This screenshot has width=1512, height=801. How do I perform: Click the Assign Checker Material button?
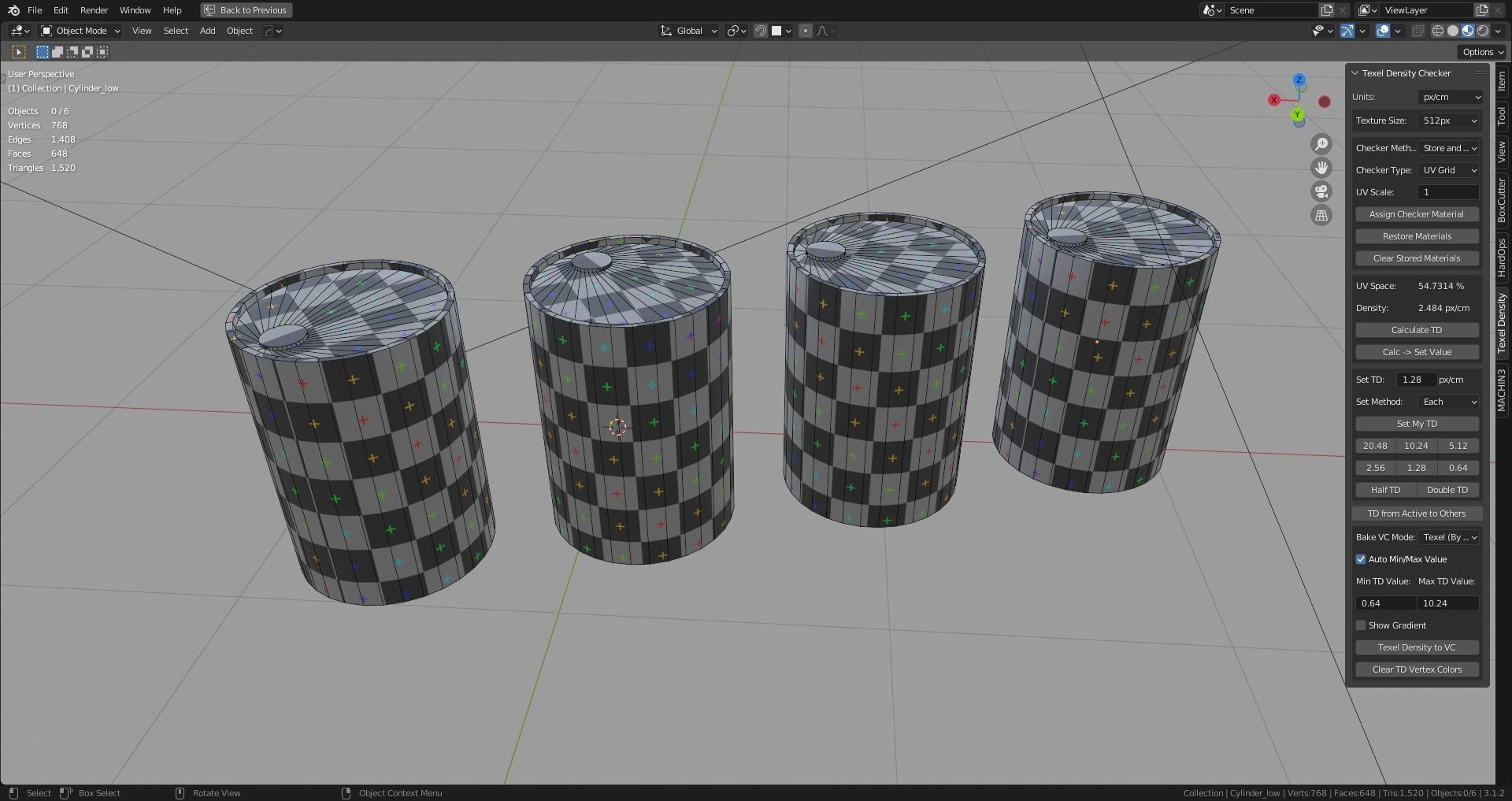tap(1417, 213)
